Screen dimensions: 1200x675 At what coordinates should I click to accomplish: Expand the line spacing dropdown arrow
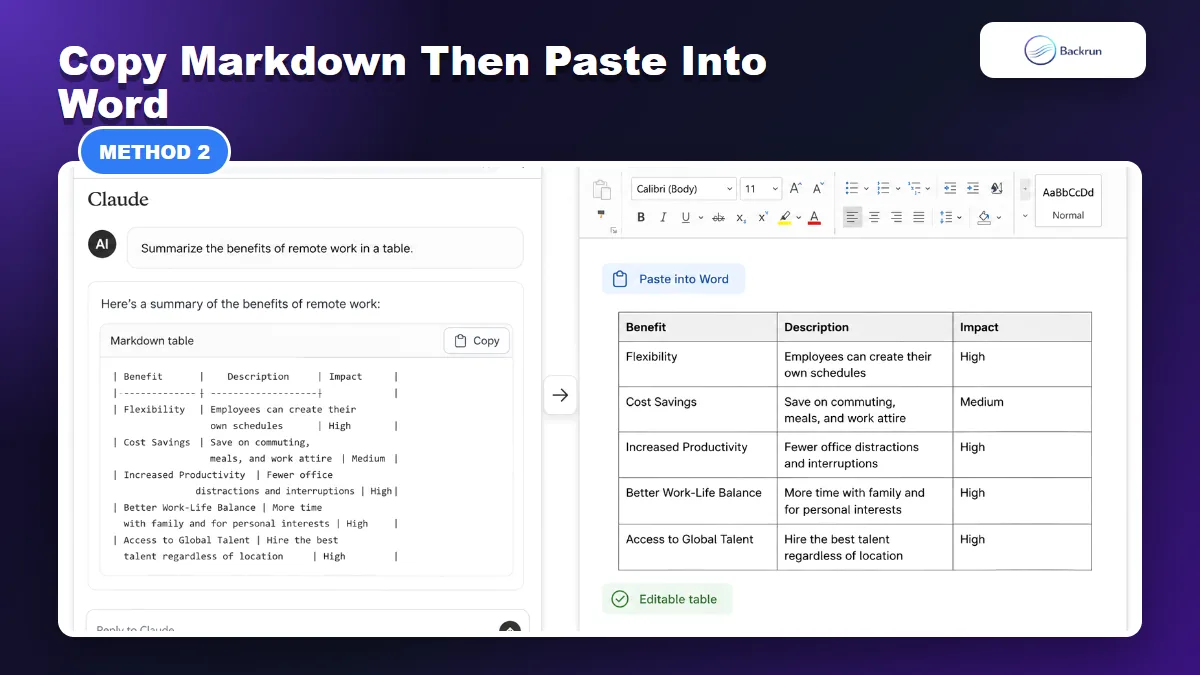959,217
